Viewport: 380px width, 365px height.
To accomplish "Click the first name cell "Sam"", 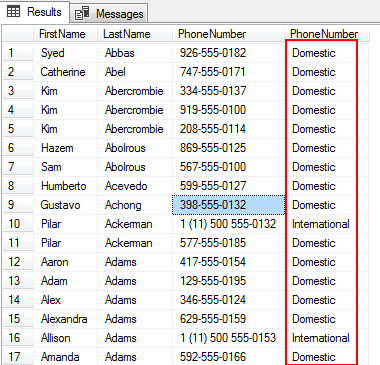I will 65,167.
